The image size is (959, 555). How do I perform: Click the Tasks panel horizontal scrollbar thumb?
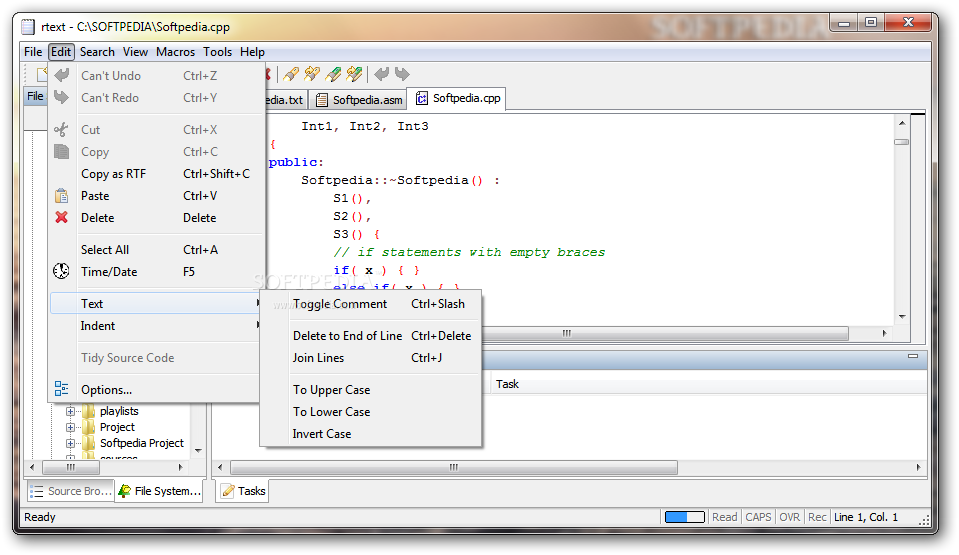click(x=453, y=467)
